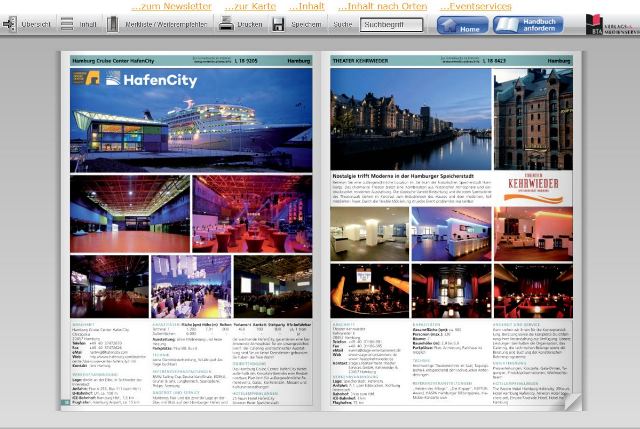Viewport: 640px width, 429px height.
Task: Click the theater stage with screen photo
Action: tap(369, 291)
